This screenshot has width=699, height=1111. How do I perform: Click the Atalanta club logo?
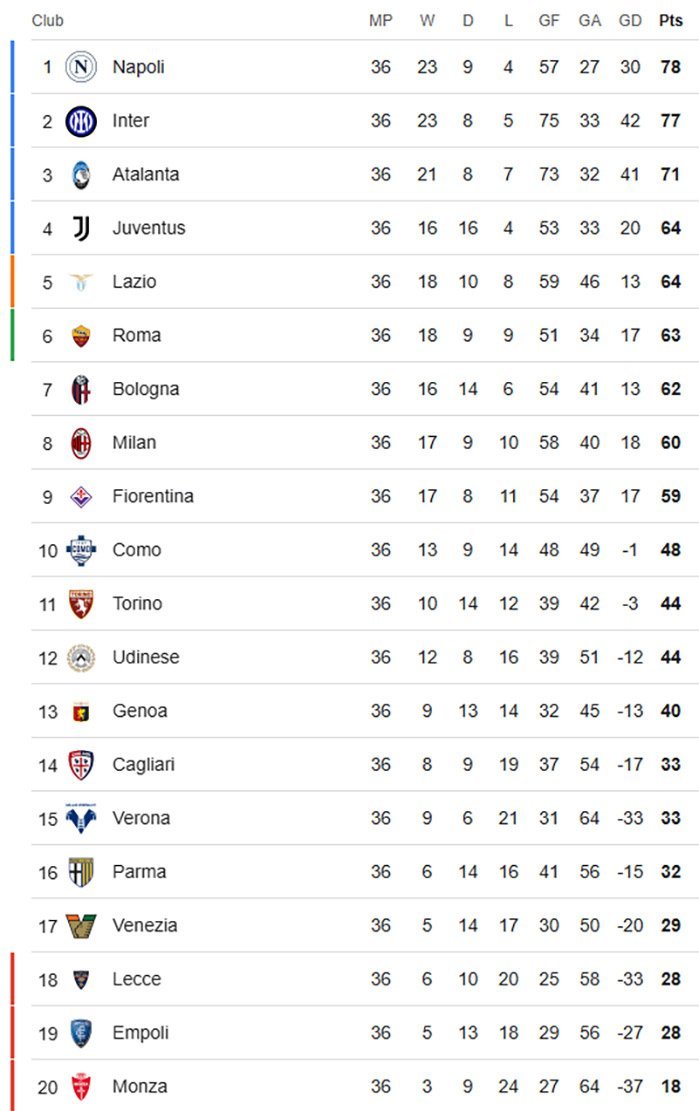tap(81, 175)
